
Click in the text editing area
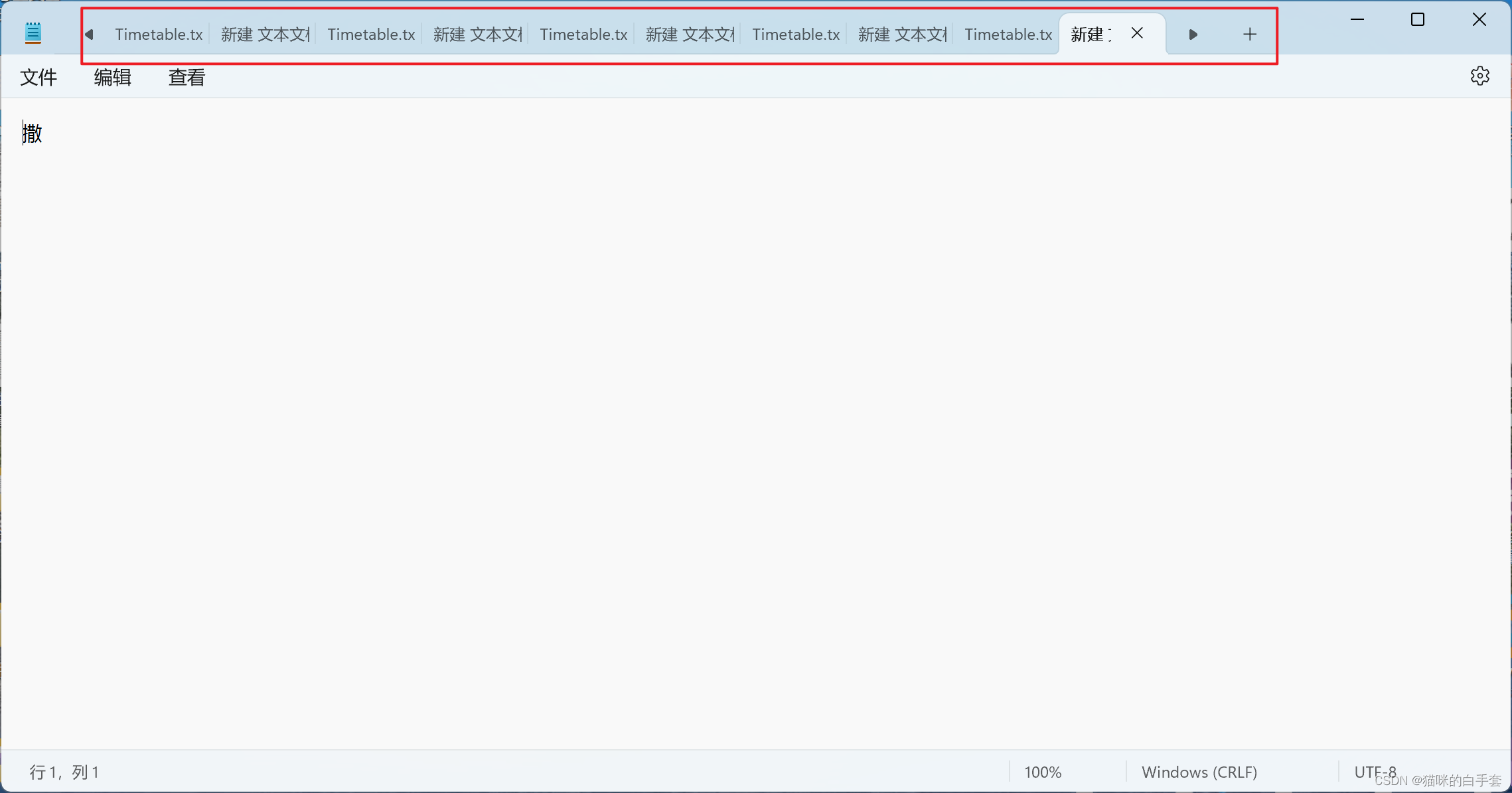tap(730, 398)
